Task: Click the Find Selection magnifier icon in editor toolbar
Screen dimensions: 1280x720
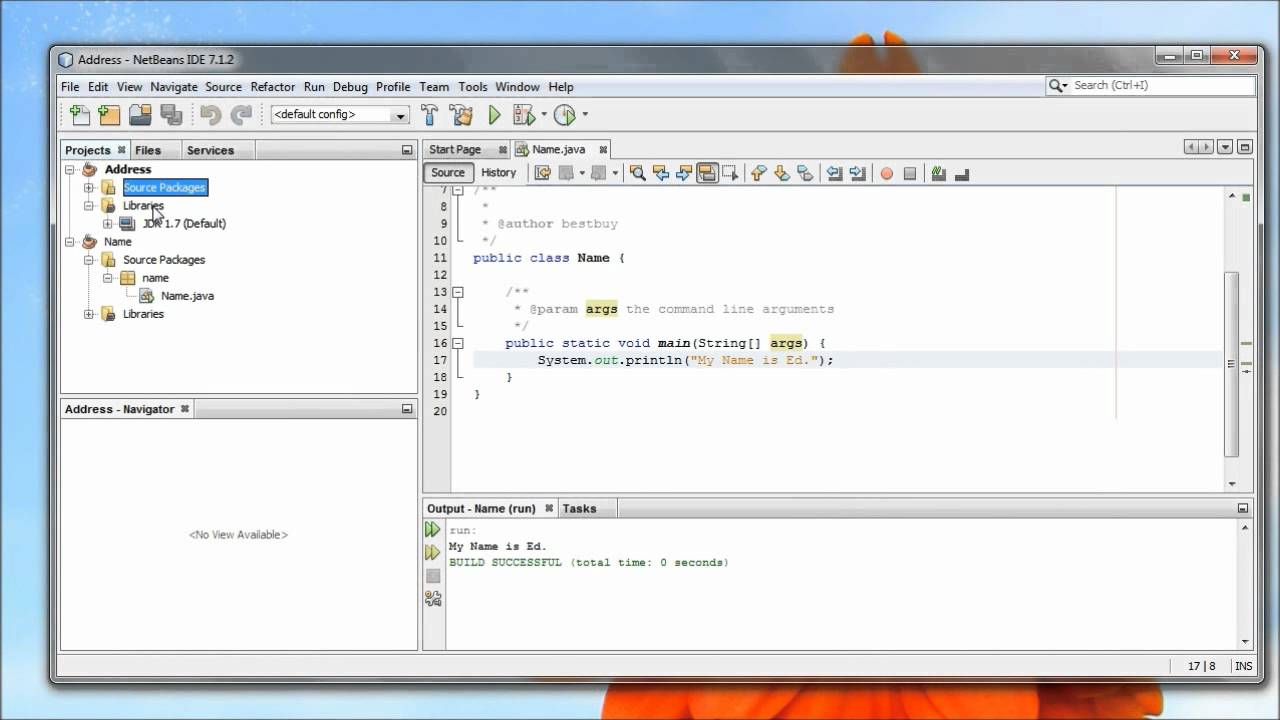Action: (x=637, y=173)
